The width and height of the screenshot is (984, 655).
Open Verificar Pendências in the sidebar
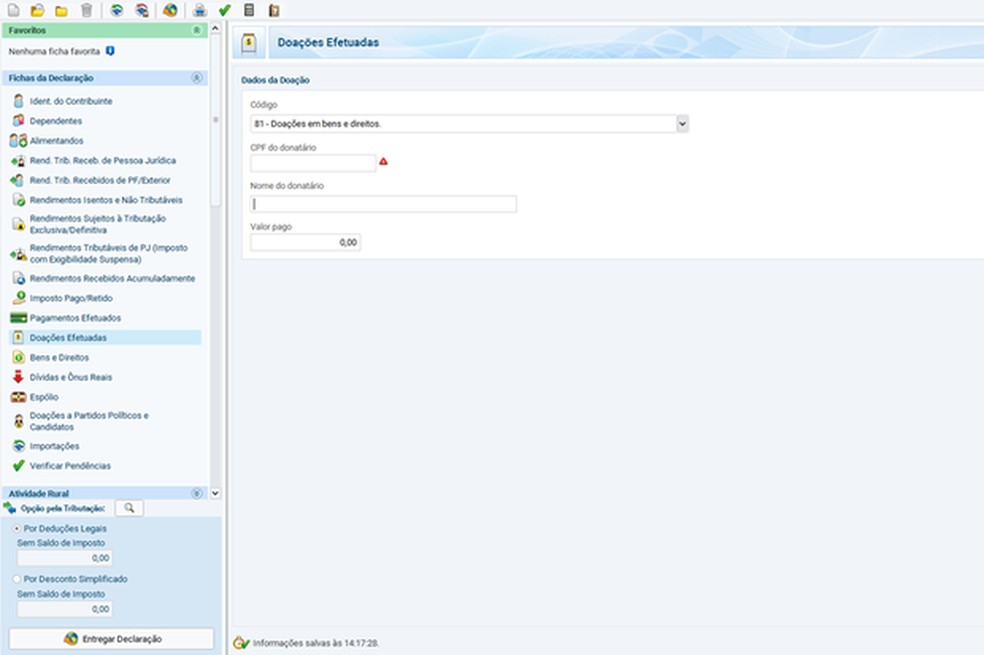[70, 466]
